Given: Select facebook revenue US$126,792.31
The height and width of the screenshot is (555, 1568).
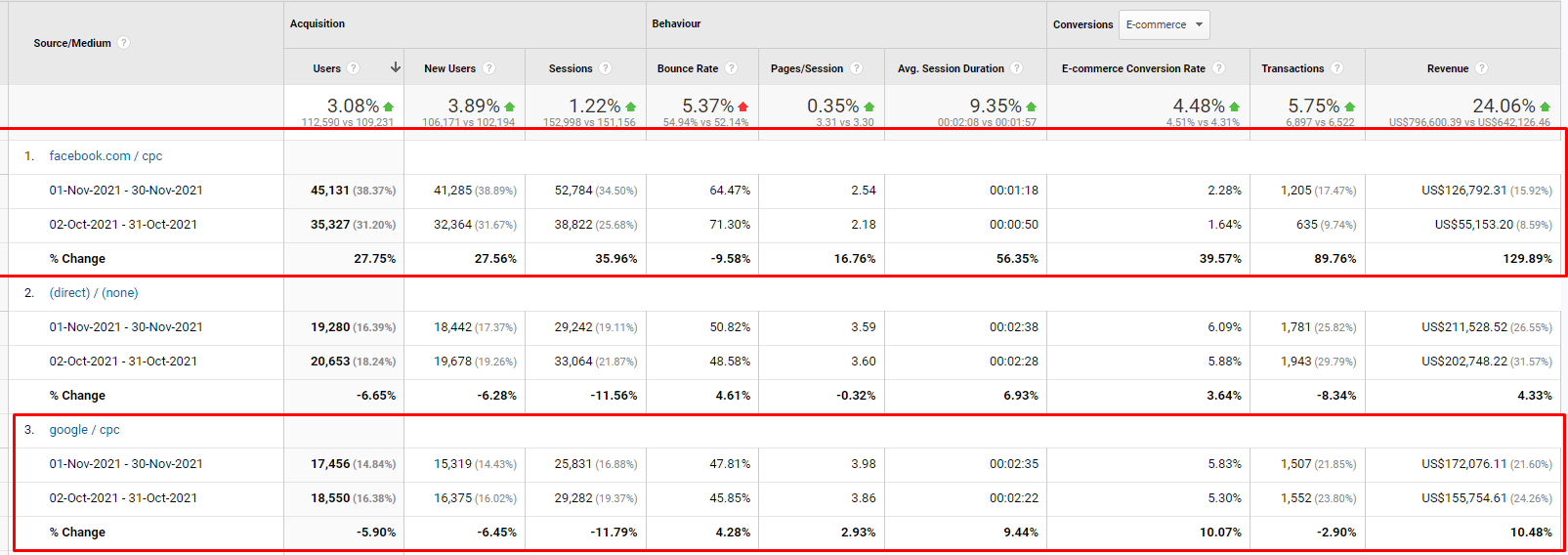Looking at the screenshot, I should pyautogui.click(x=1464, y=191).
